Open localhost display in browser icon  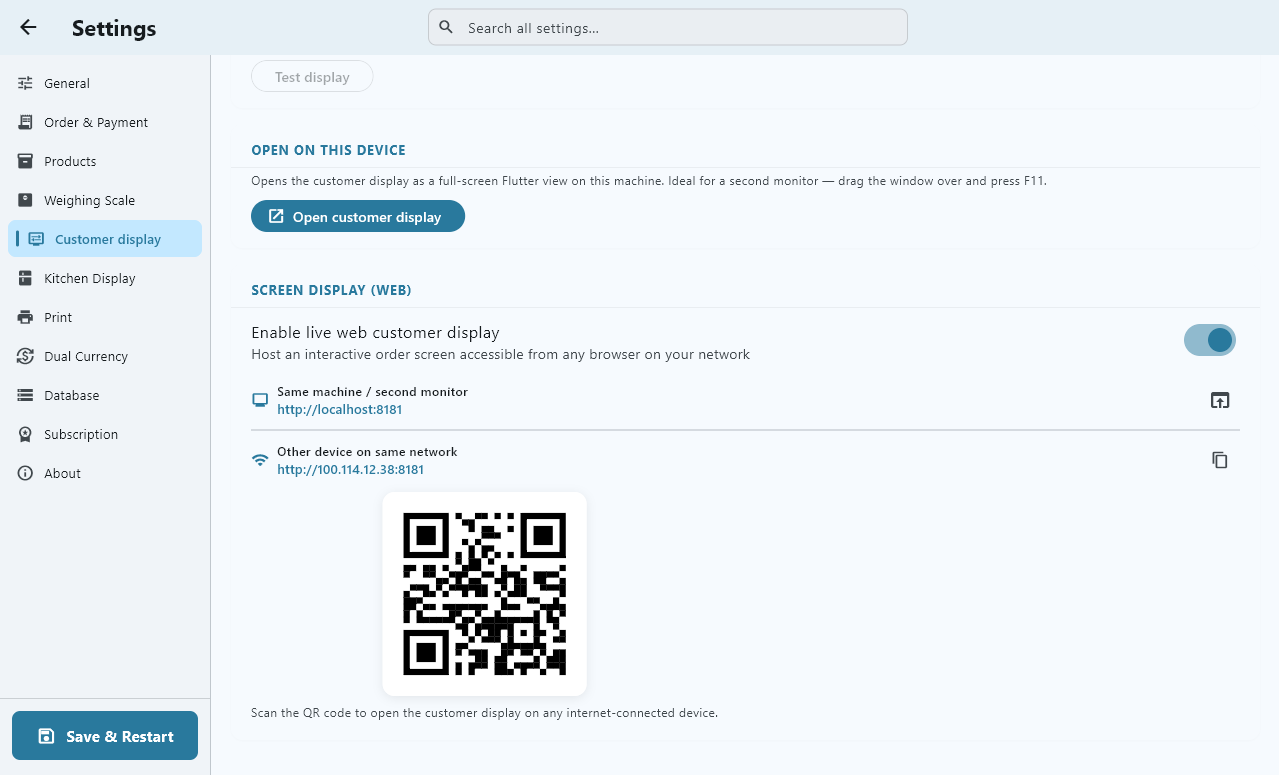tap(1220, 400)
